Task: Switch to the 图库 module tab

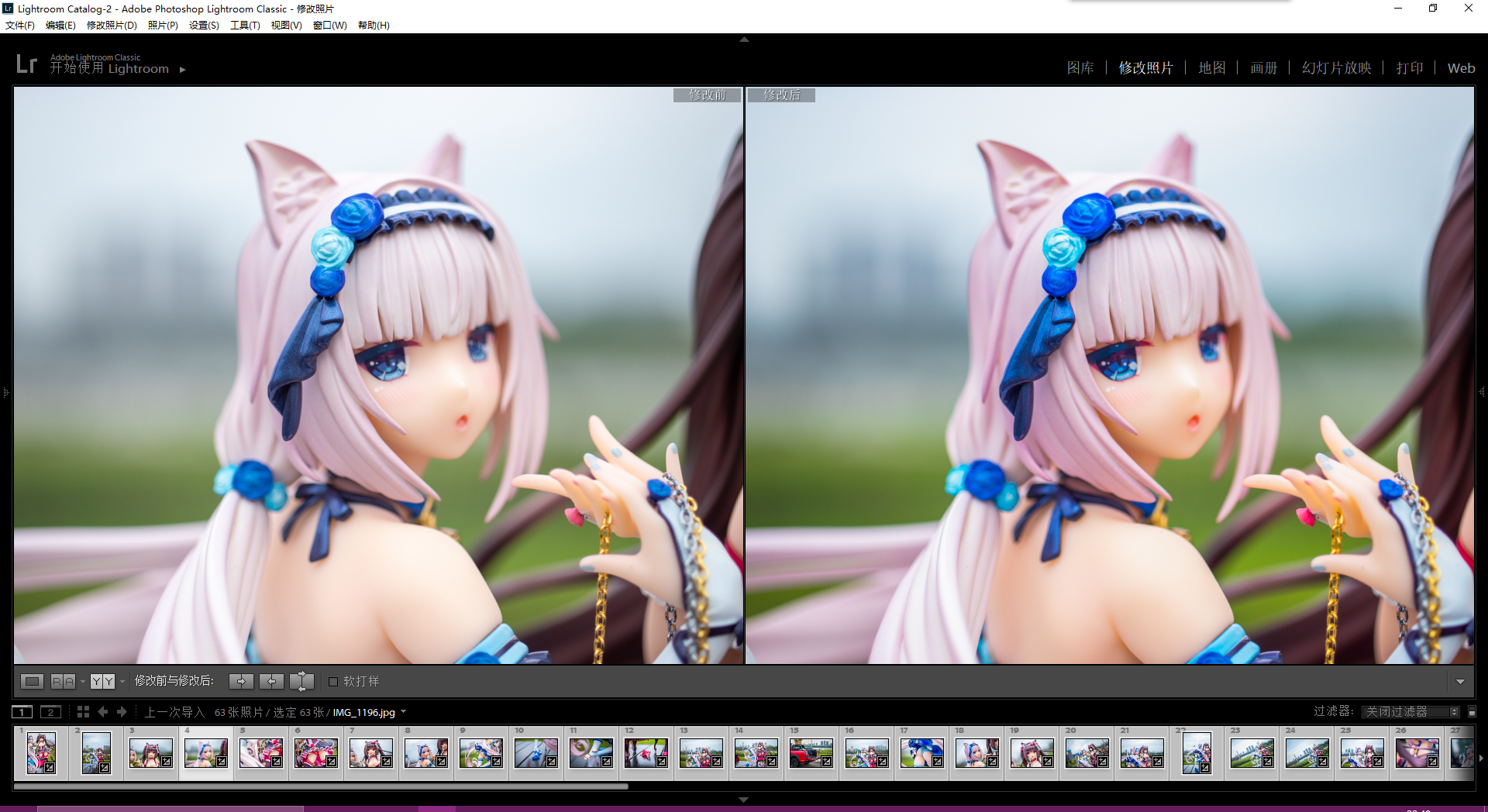Action: click(x=1080, y=68)
